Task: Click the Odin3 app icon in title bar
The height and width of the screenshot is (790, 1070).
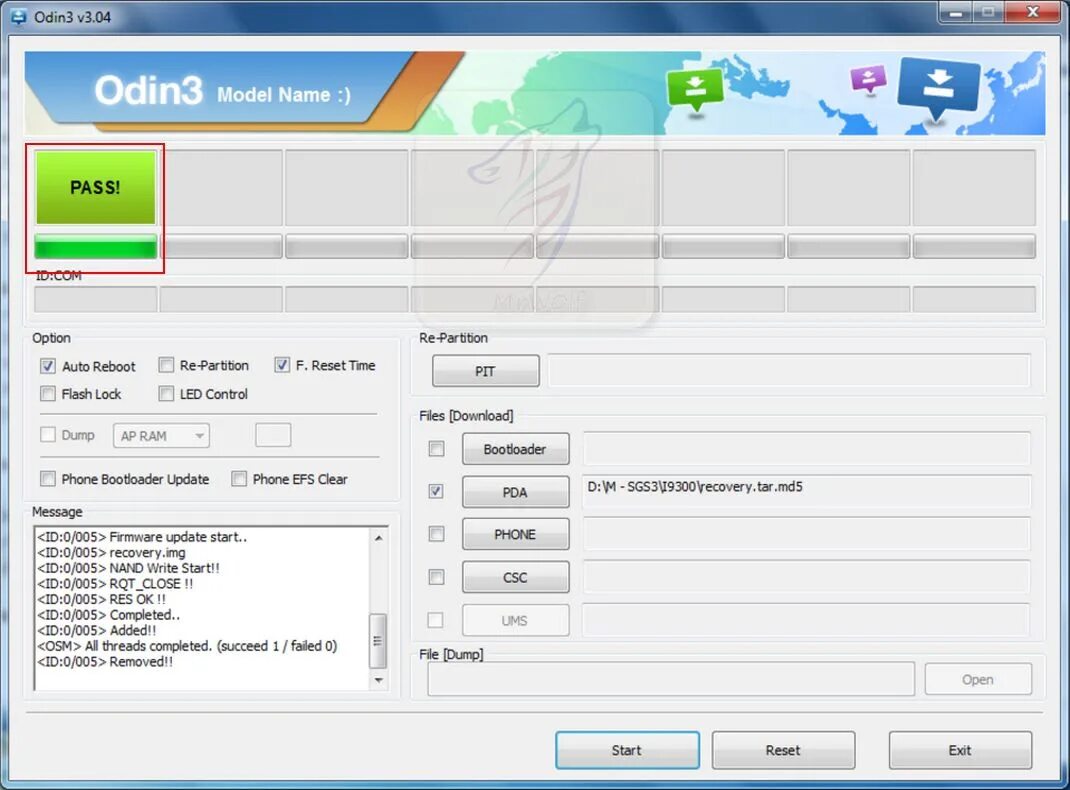Action: [x=18, y=16]
